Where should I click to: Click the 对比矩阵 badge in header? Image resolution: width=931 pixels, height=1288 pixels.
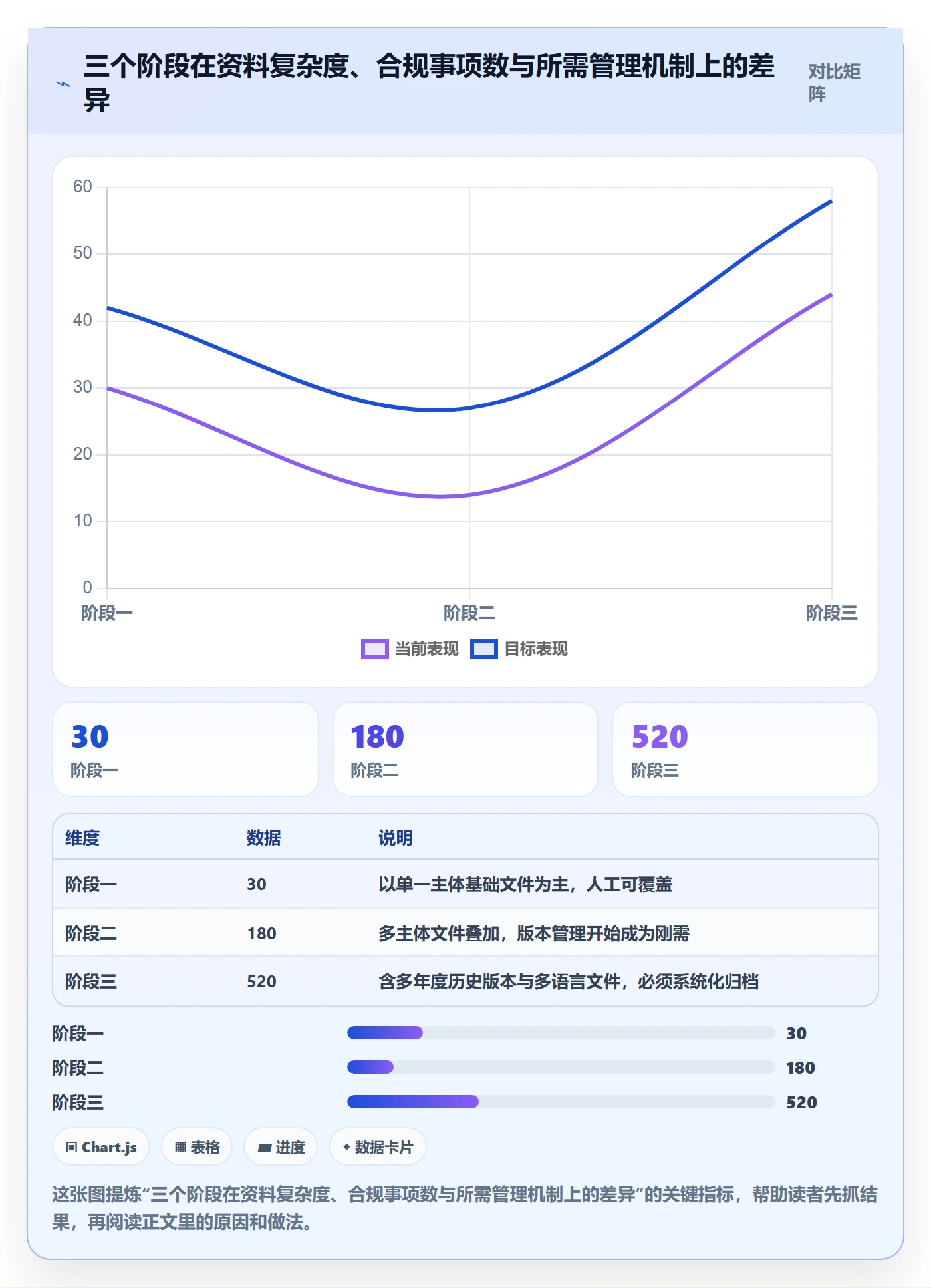point(835,82)
